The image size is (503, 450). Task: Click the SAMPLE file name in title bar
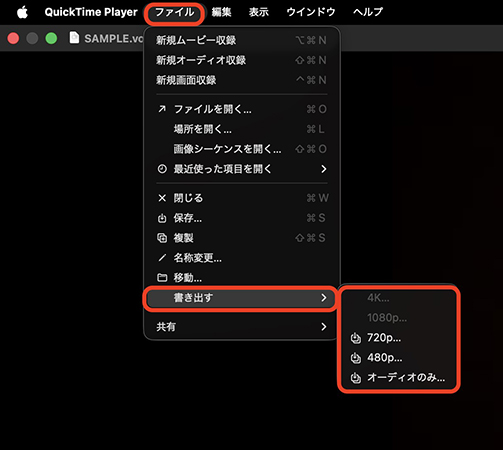click(x=114, y=39)
